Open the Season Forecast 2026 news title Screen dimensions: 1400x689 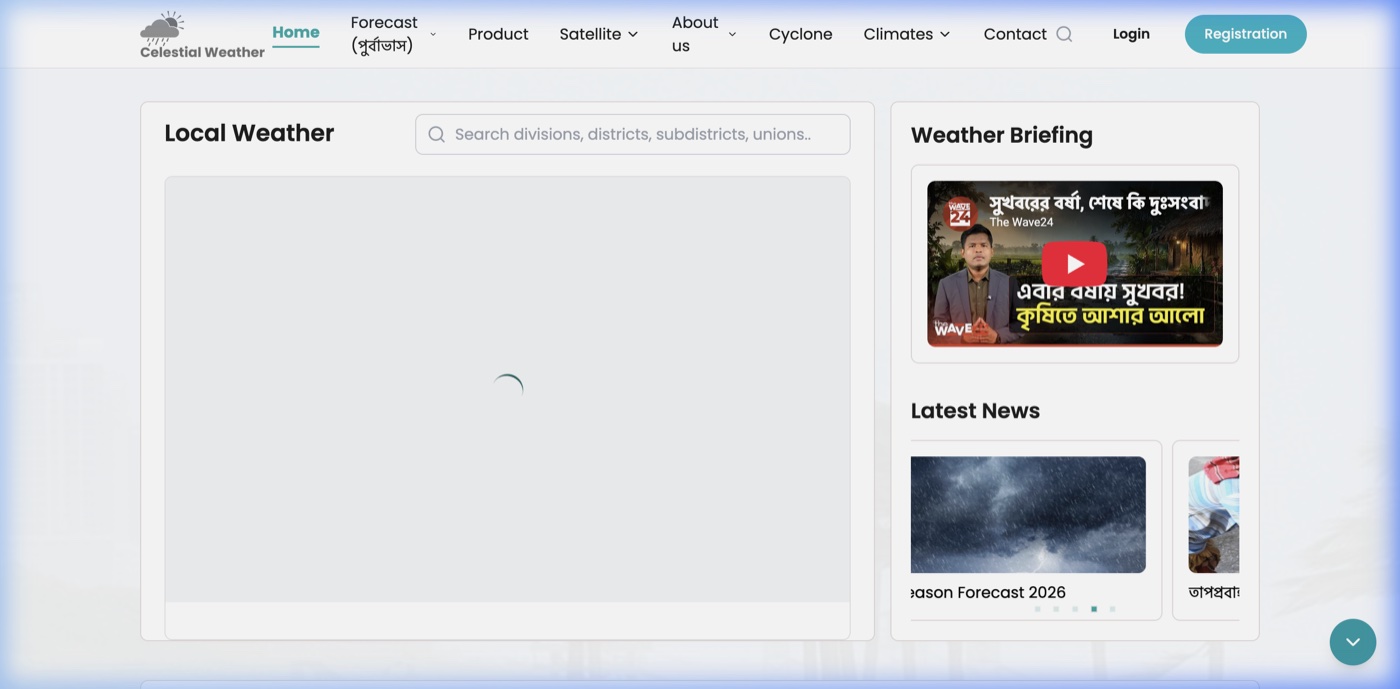pos(988,592)
